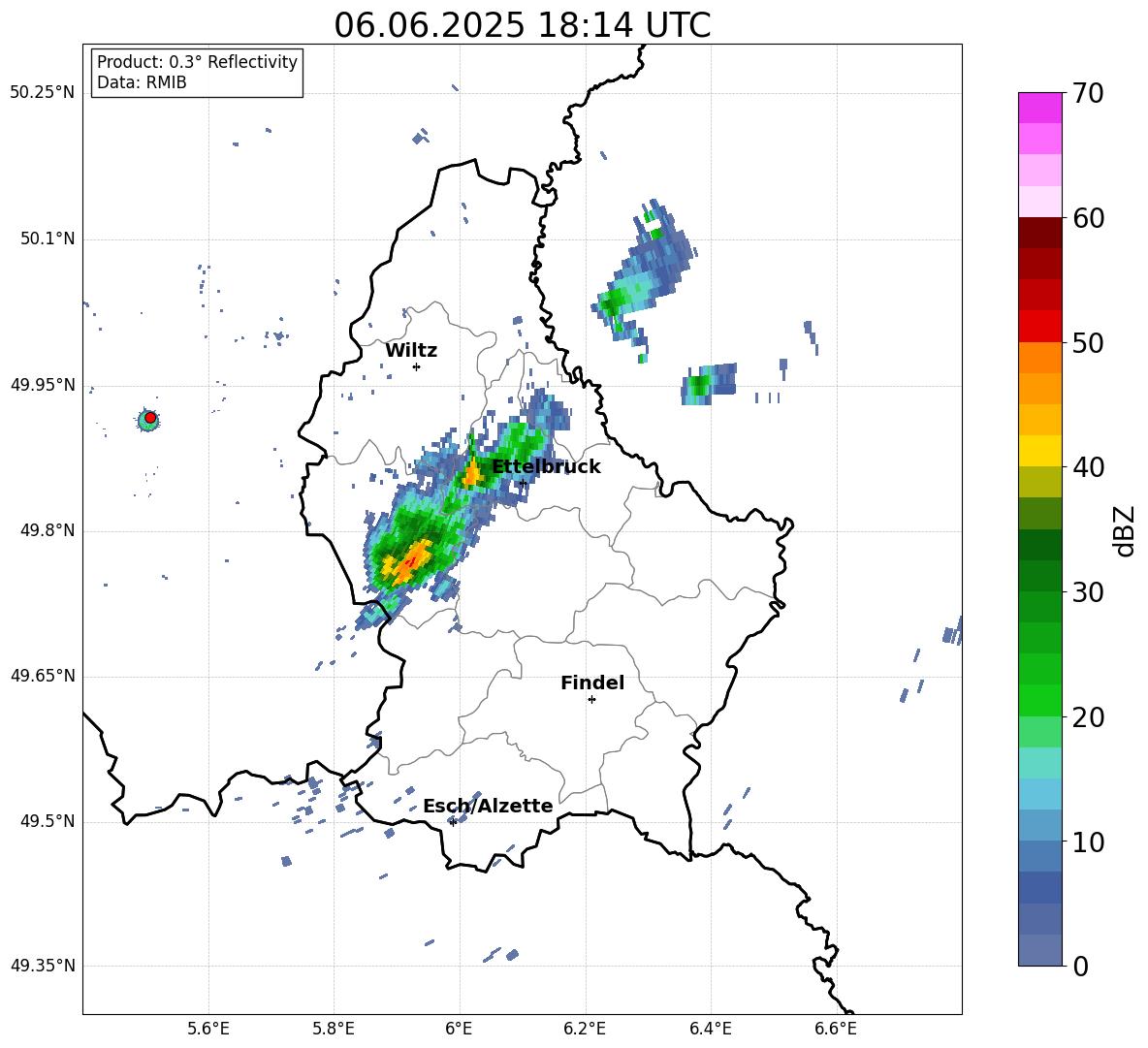
Task: Click the 5.6°E longitude label
Action: pos(208,1029)
